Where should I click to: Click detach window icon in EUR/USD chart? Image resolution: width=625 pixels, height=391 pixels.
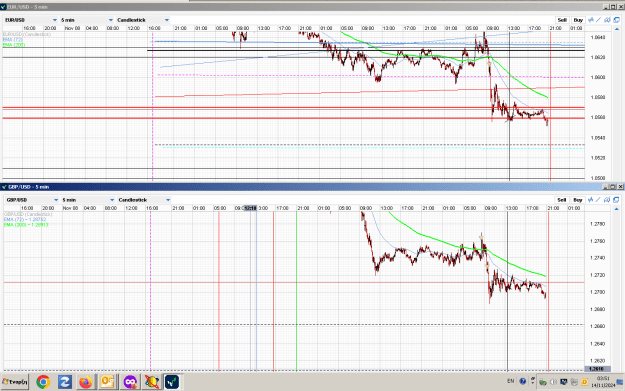click(617, 20)
